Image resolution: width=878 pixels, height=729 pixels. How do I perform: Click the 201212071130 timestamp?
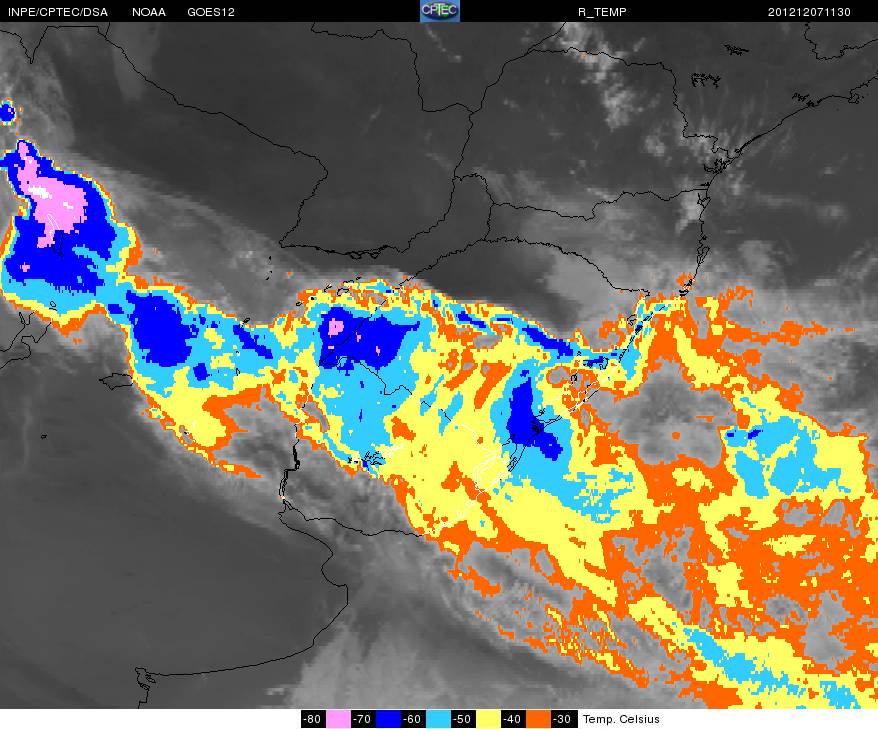tap(809, 12)
